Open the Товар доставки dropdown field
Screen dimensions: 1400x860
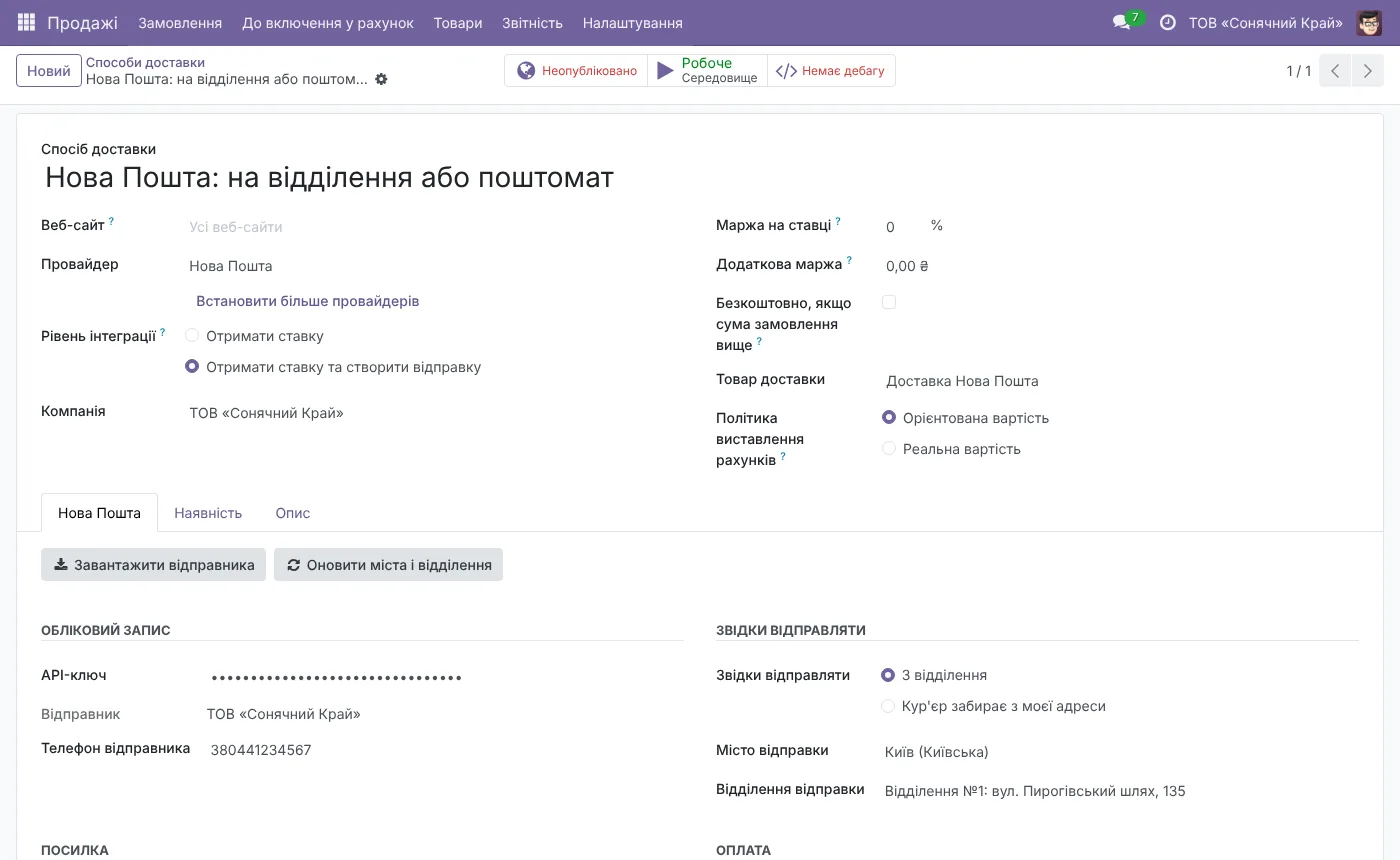1121,381
